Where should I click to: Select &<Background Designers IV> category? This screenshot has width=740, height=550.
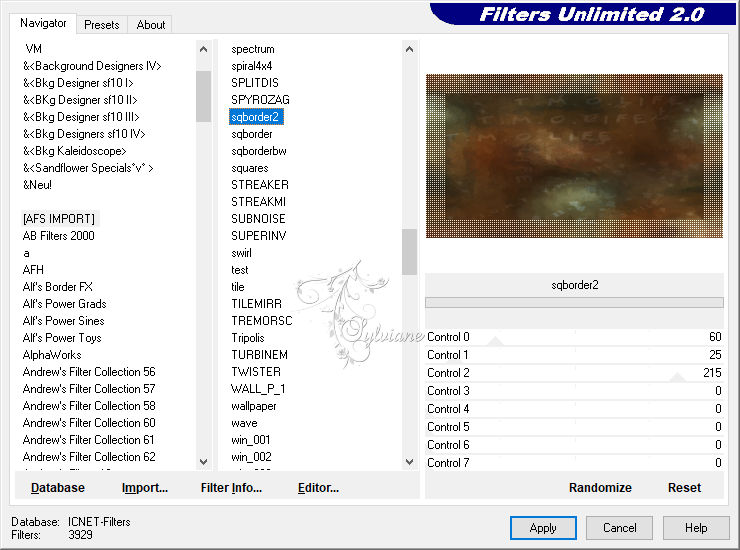coord(92,66)
